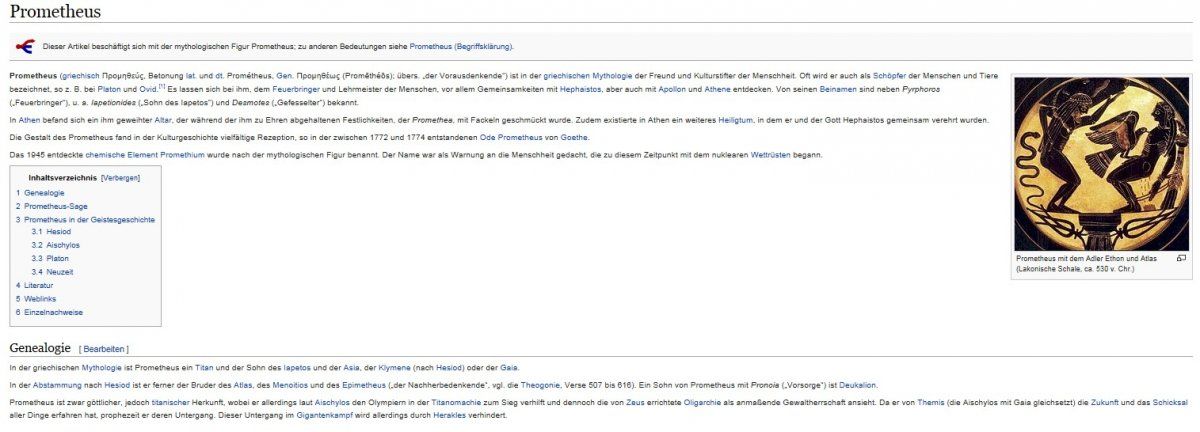Jump to the Aischylos subsection entry
This screenshot has width=1200, height=432.
click(x=62, y=245)
